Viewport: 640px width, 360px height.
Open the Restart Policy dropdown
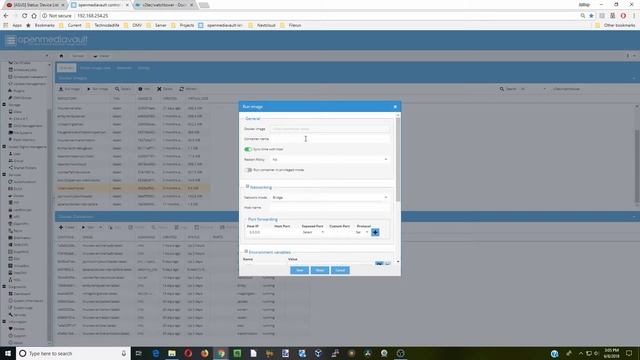pyautogui.click(x=330, y=160)
